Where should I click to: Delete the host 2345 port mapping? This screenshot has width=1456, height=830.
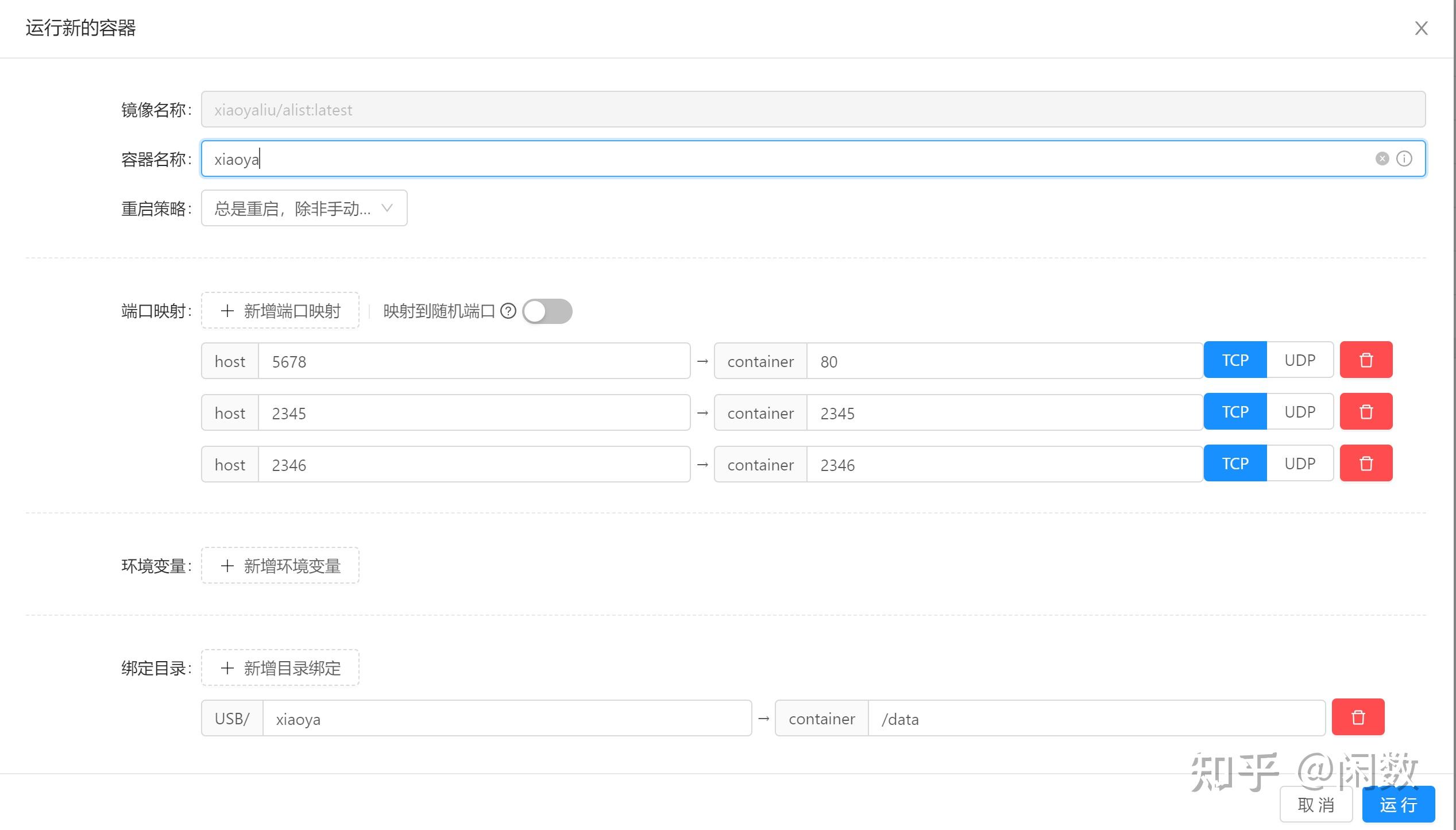(1365, 412)
